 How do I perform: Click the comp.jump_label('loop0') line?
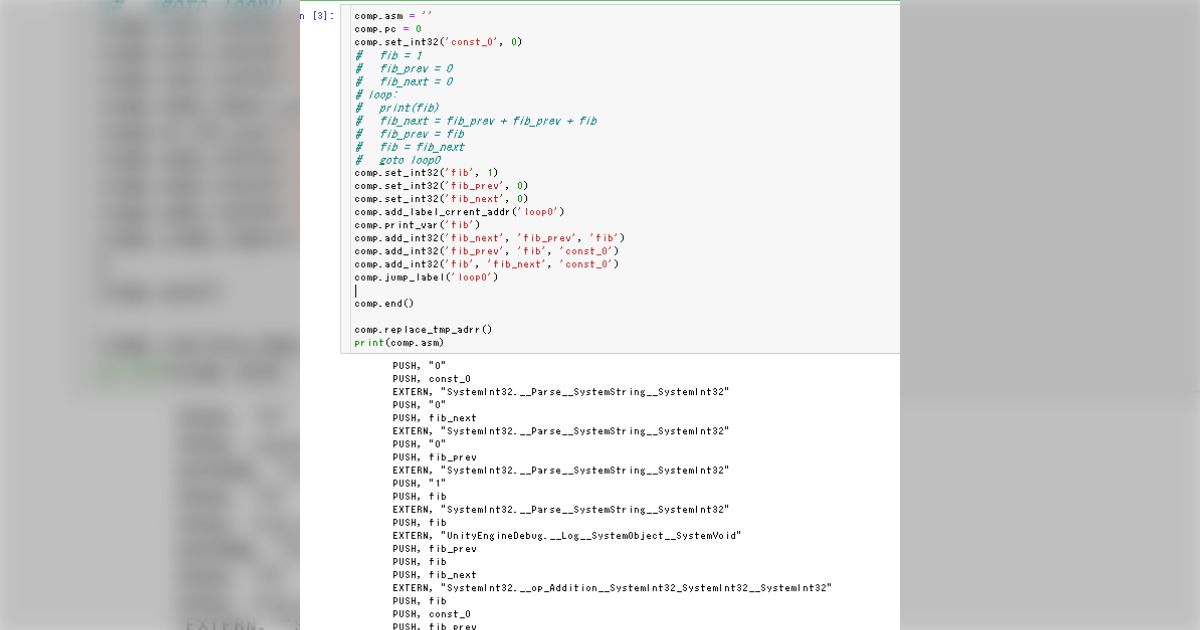pos(426,277)
